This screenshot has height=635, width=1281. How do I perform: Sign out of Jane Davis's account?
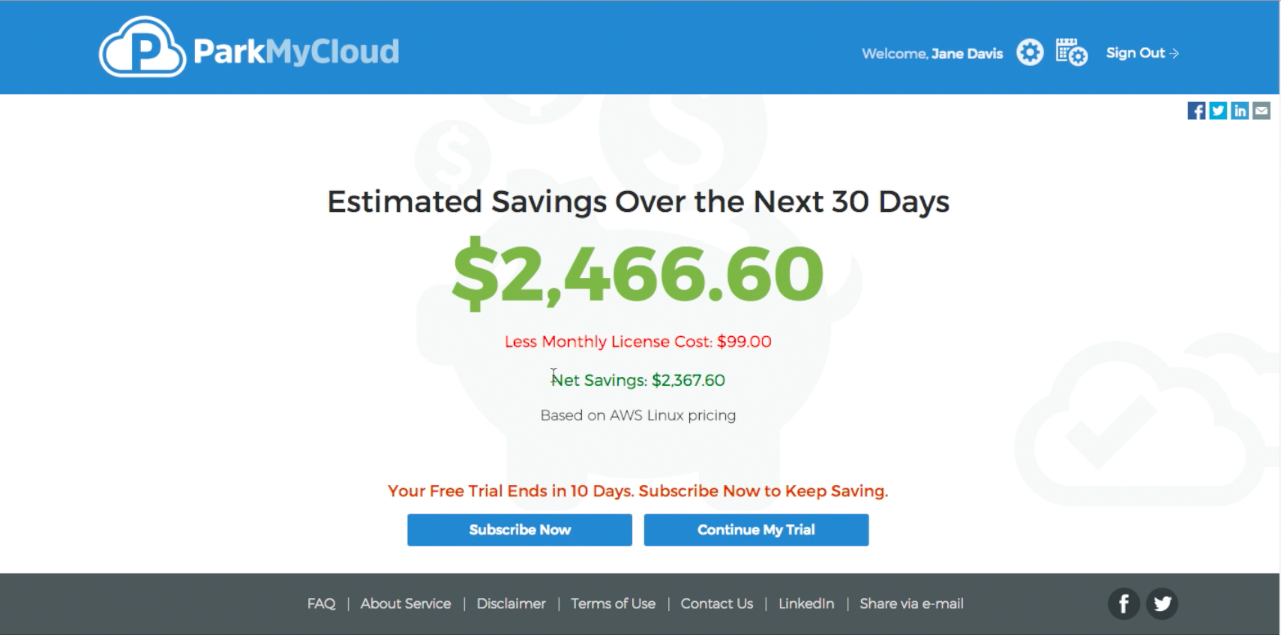pos(1141,53)
